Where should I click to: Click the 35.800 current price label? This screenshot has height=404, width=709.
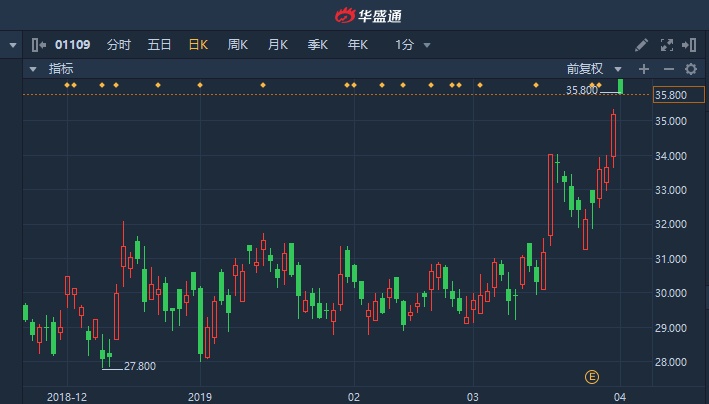[679, 95]
